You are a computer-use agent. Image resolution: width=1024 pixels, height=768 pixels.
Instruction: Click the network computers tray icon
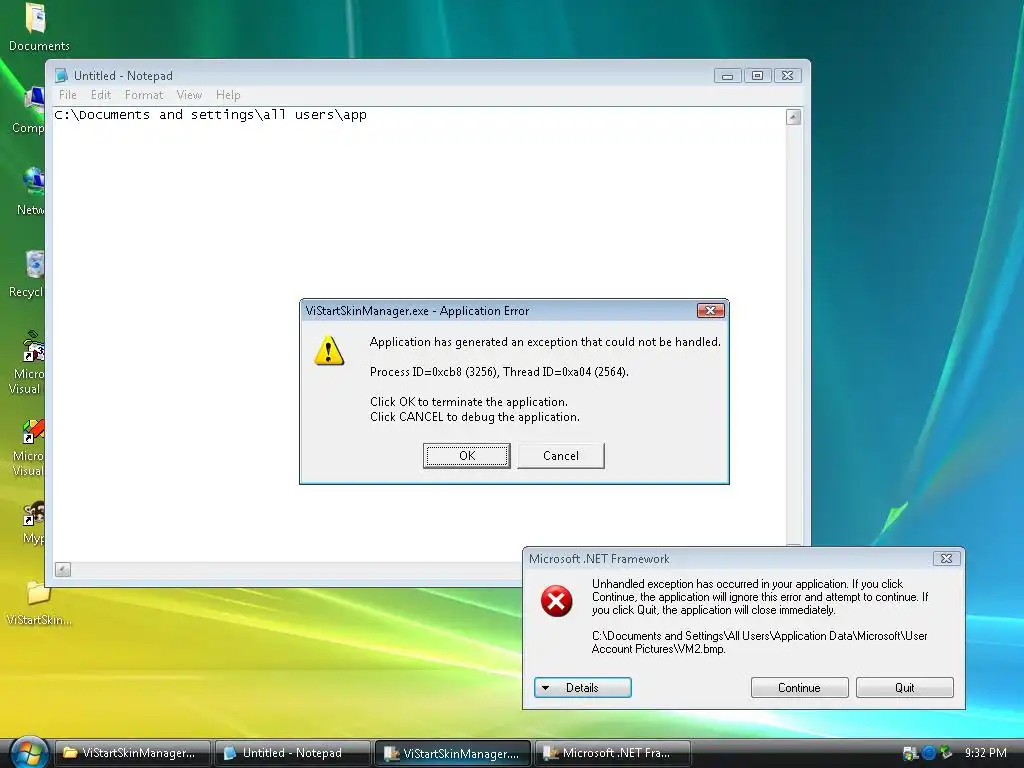[910, 753]
